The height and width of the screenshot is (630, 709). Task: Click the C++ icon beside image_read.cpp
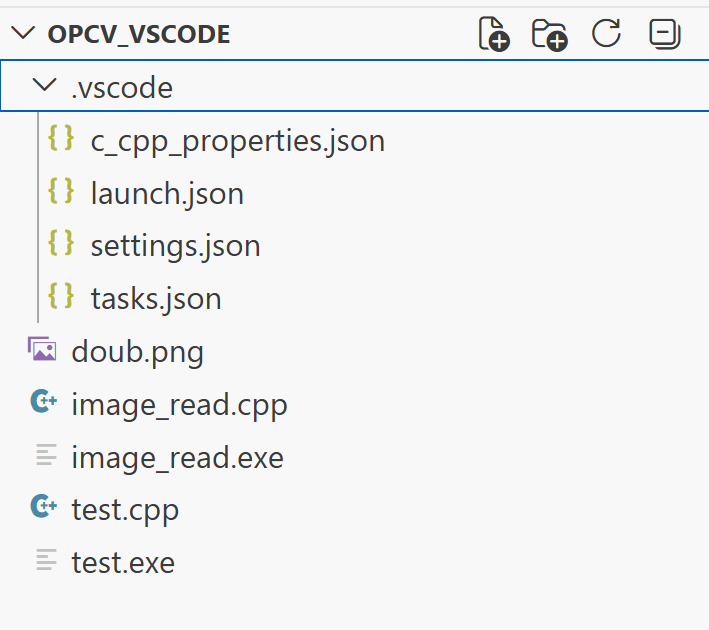[44, 401]
